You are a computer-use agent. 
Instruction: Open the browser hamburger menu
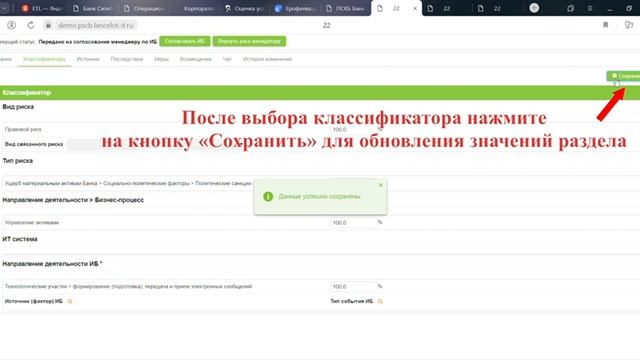[x=590, y=8]
